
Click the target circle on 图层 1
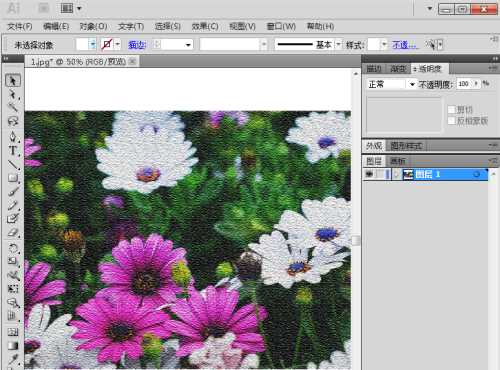click(x=477, y=174)
